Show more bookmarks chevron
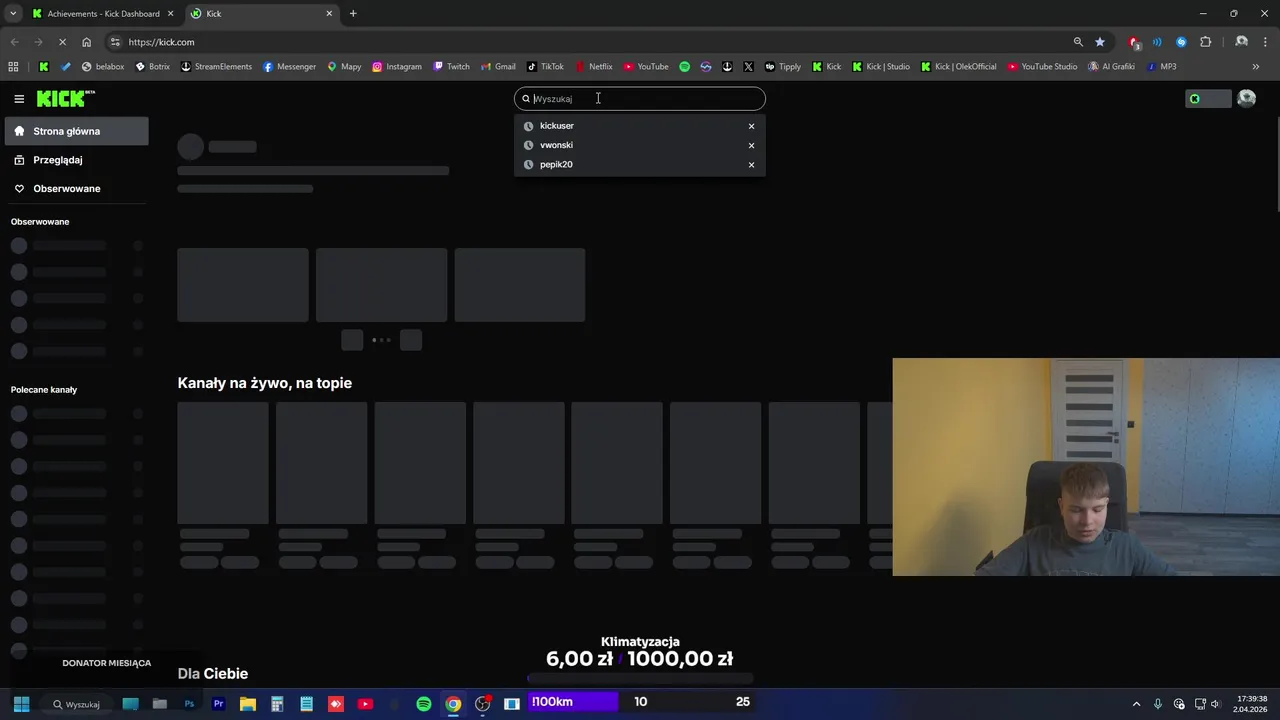 (x=1256, y=67)
